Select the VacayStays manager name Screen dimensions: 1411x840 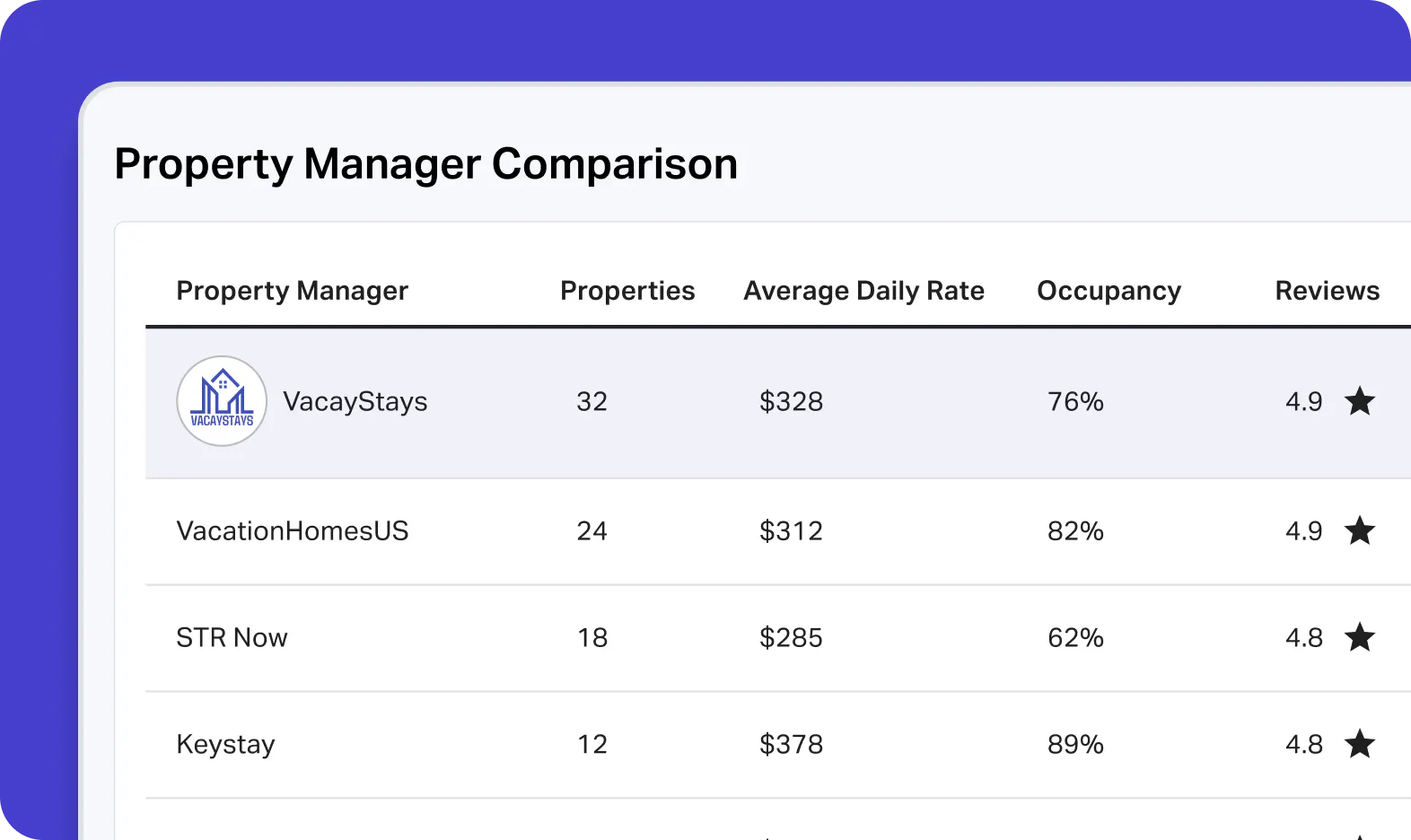[355, 401]
